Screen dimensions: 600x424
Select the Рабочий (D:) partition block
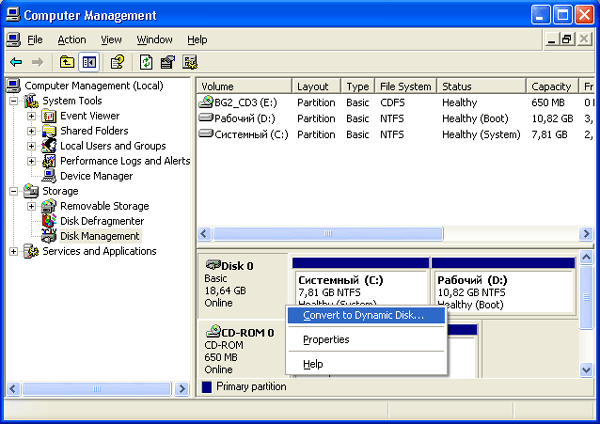coord(504,286)
